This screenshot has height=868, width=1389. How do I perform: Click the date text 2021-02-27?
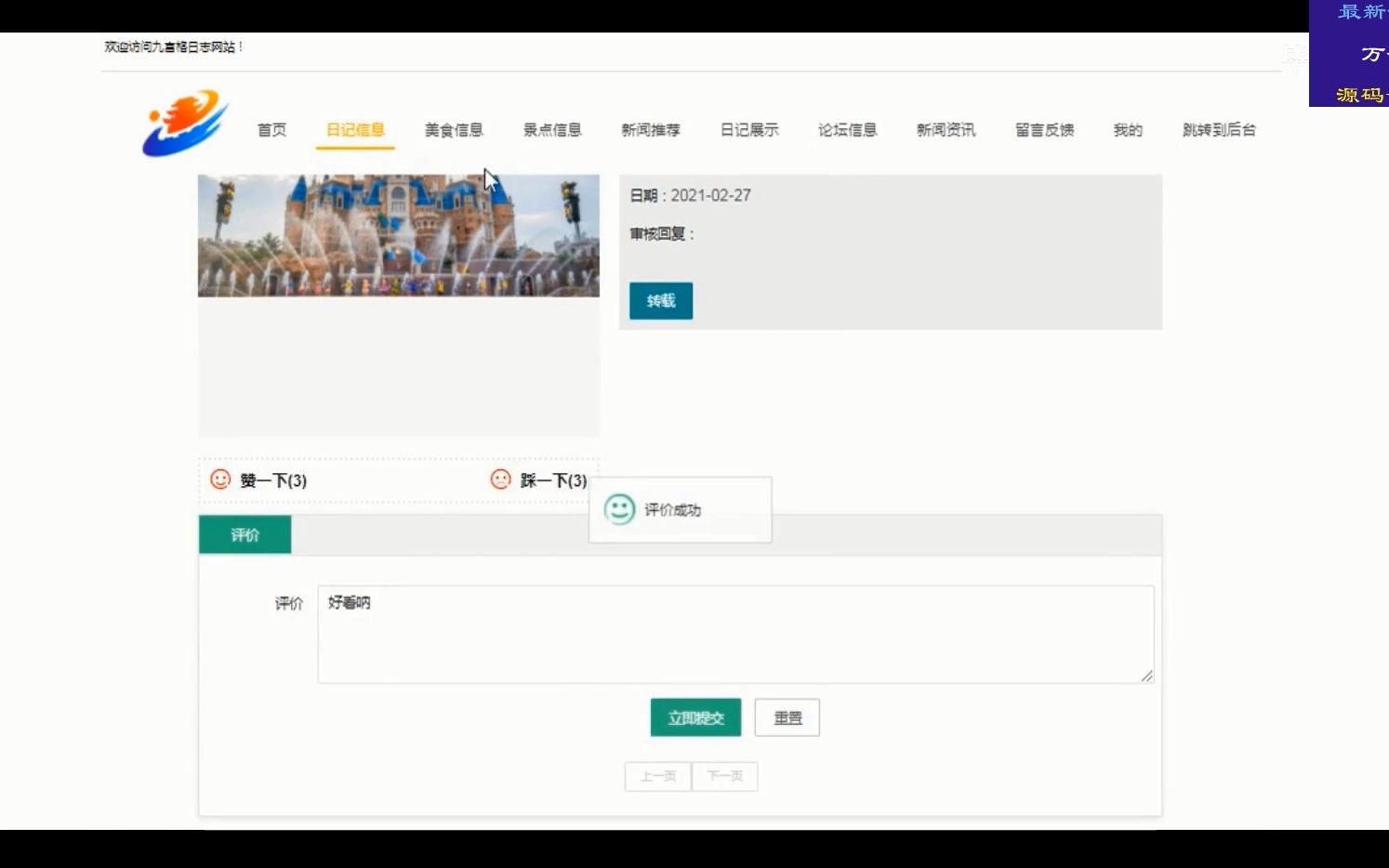pyautogui.click(x=711, y=195)
